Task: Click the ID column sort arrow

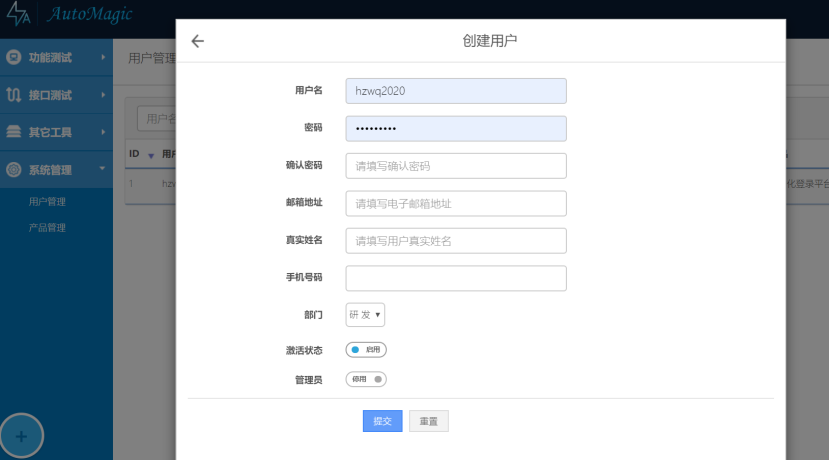Action: (x=151, y=156)
